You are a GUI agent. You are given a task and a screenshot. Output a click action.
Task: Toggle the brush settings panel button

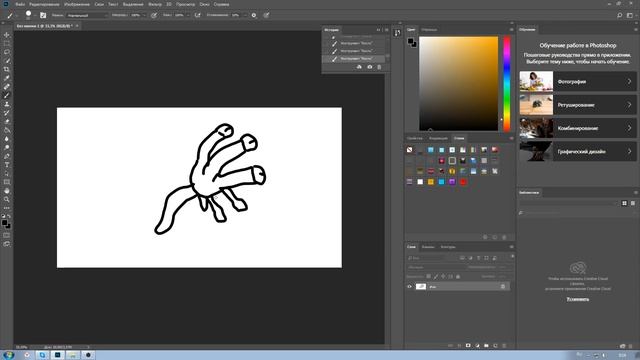(x=43, y=15)
